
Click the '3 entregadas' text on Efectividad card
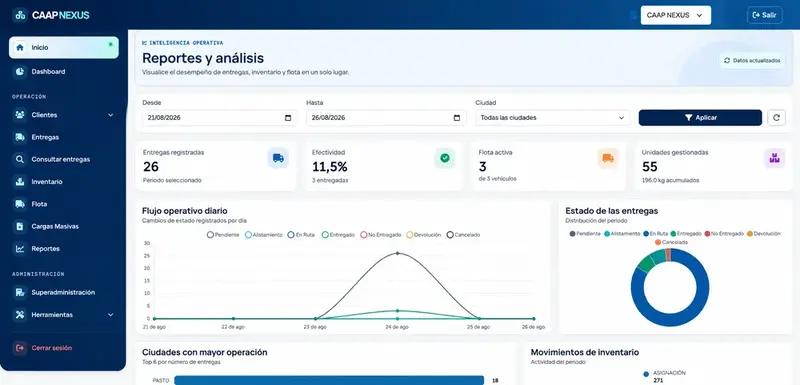(330, 180)
